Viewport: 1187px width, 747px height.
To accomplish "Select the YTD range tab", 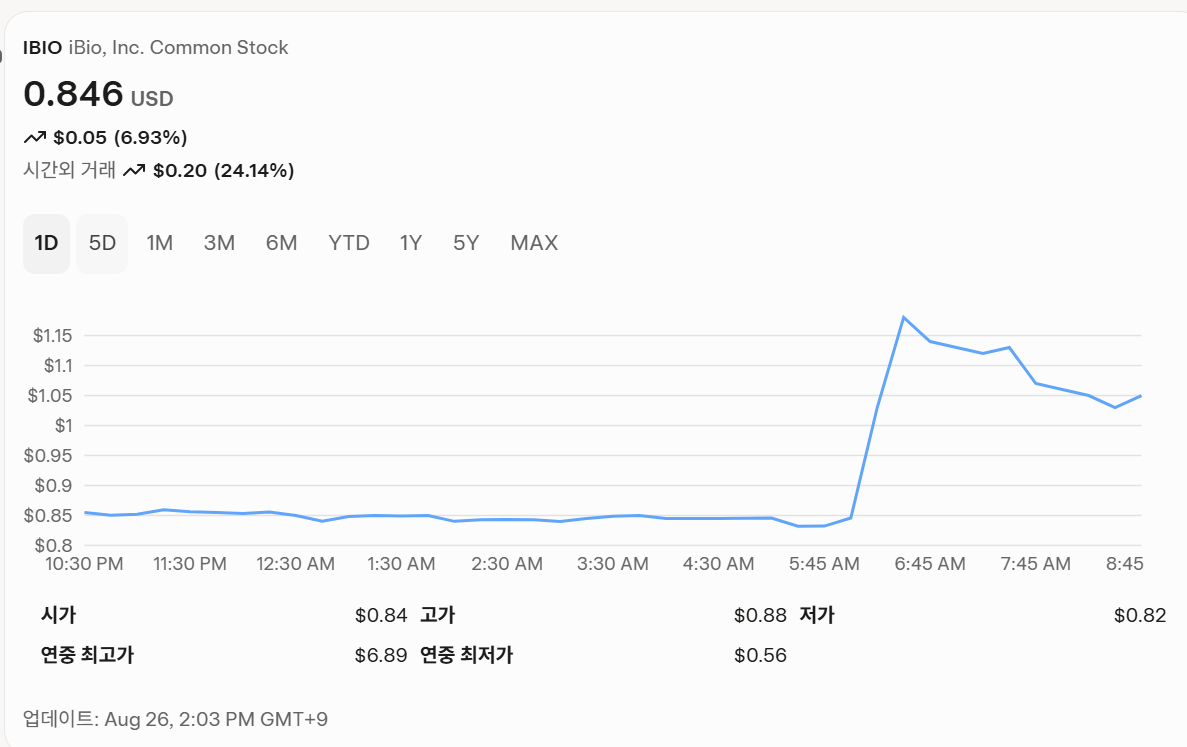I will coord(349,243).
